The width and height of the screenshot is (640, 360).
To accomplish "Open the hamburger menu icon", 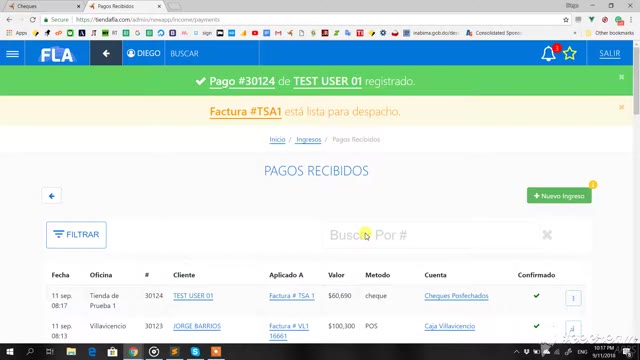I will (x=12, y=53).
